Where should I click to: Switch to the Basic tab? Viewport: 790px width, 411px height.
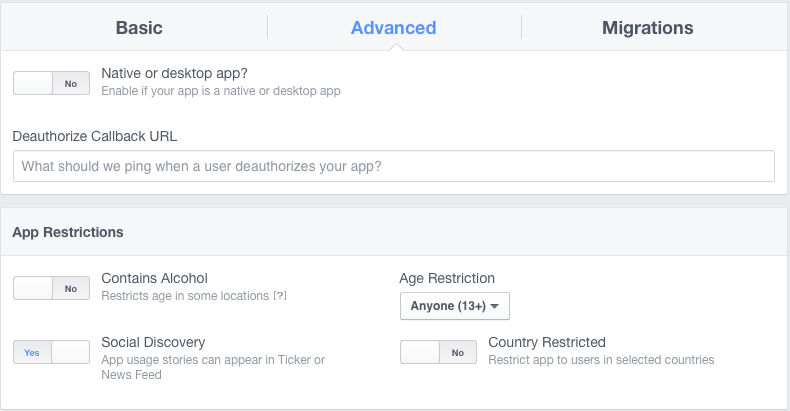(139, 27)
